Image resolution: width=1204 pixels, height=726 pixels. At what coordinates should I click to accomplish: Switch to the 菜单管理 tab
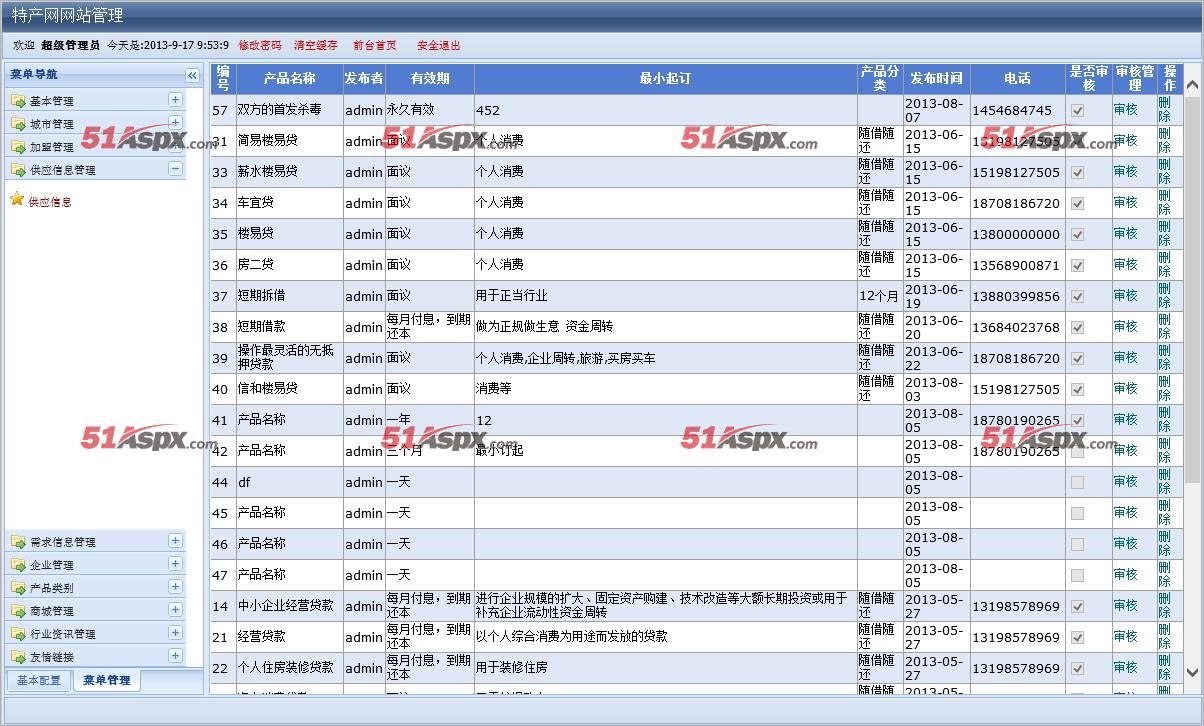(107, 680)
